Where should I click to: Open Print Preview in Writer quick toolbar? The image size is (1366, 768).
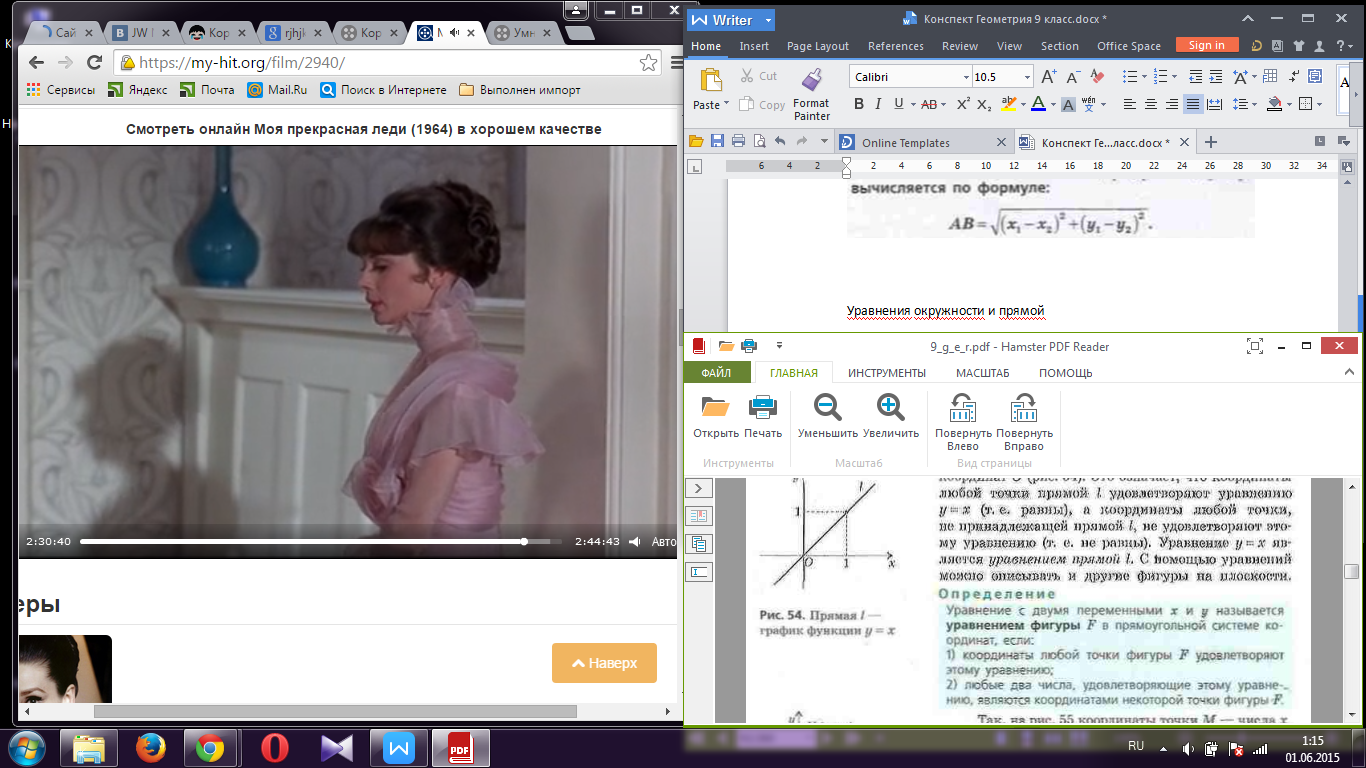(759, 141)
